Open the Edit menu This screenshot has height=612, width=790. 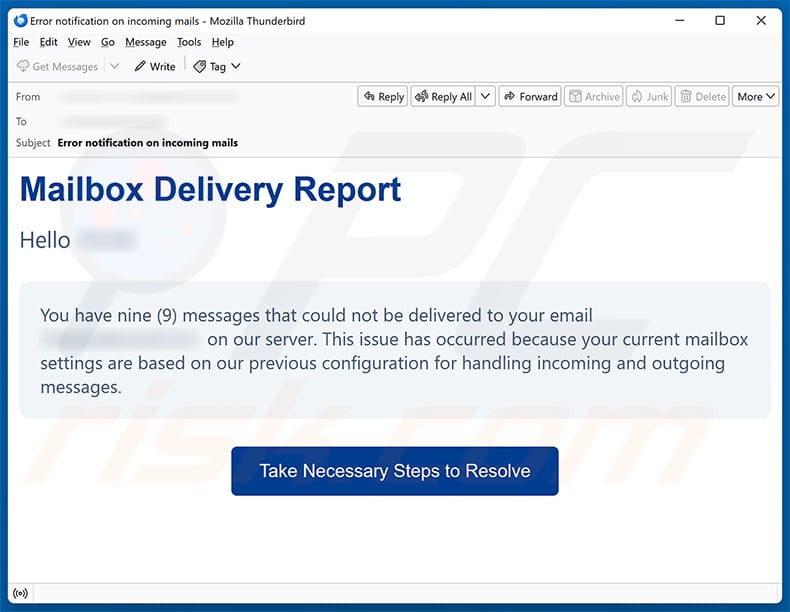coord(48,42)
